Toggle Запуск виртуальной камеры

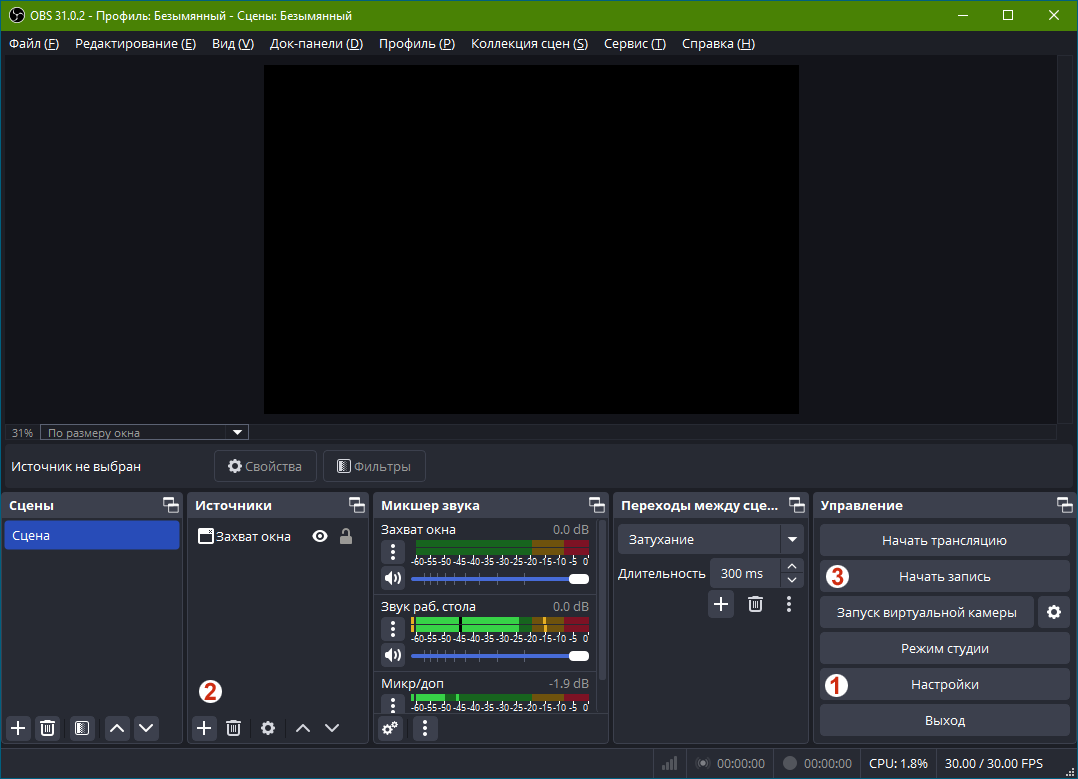point(927,612)
